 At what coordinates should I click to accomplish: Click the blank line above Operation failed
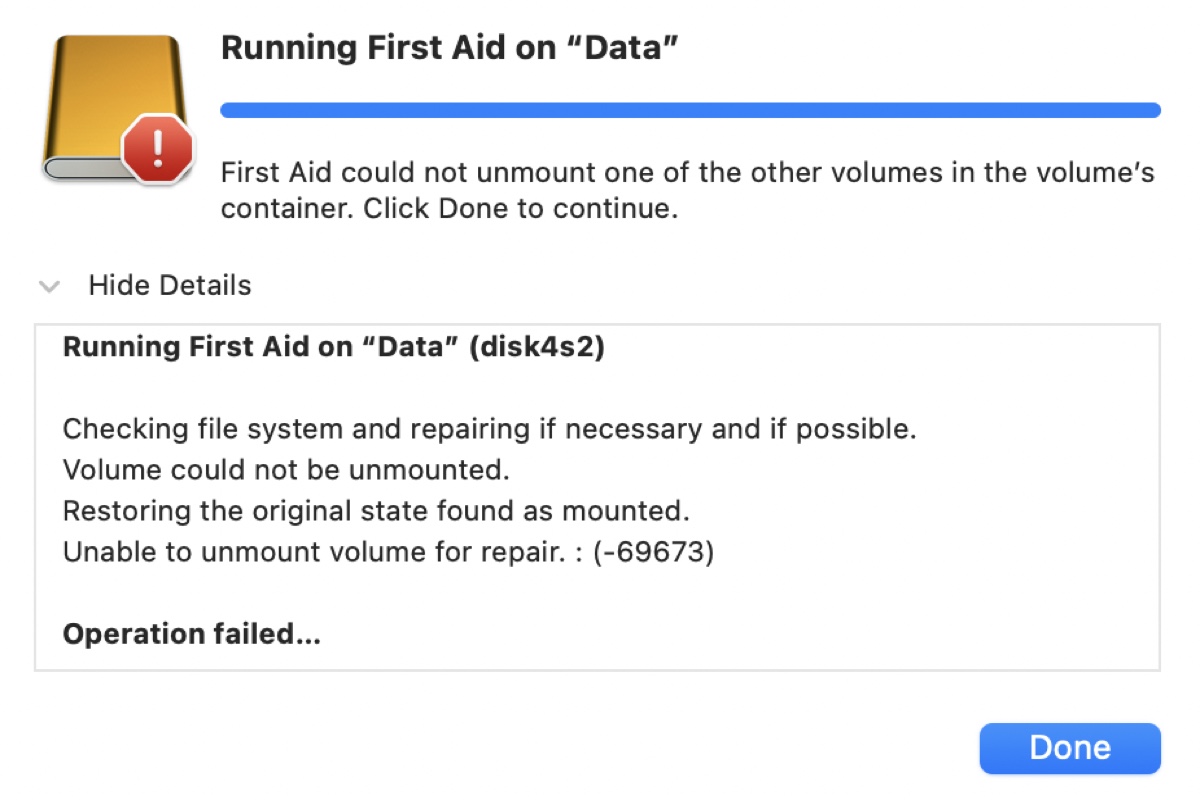[x=400, y=593]
